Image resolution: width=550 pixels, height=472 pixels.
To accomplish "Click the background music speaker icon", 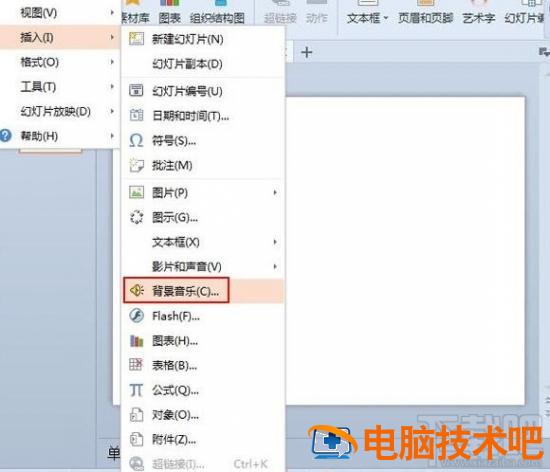I will (x=136, y=290).
